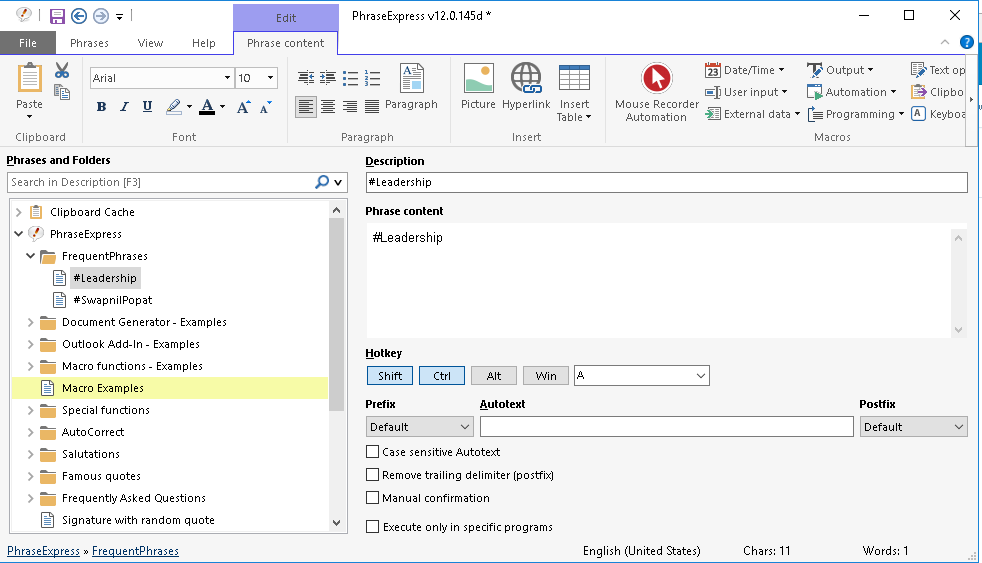Open the Programming macro menu
This screenshot has height=563, width=982.
[x=855, y=114]
